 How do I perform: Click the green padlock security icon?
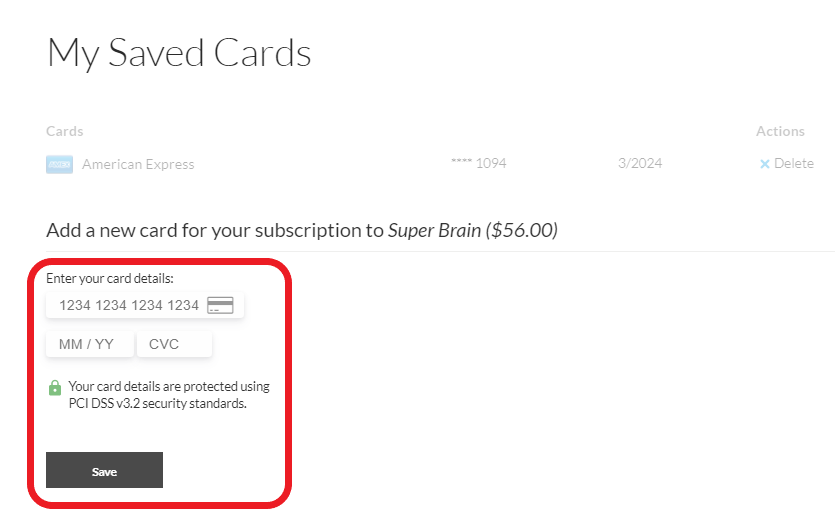tap(55, 388)
